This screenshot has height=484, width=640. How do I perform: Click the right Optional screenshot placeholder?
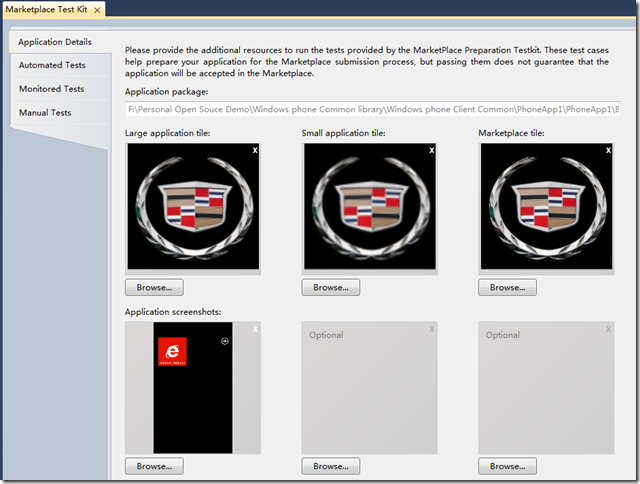(547, 388)
